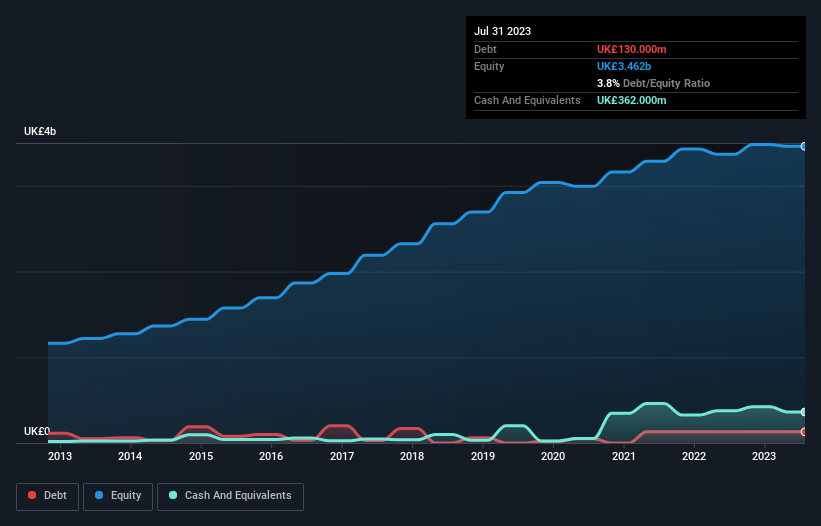821x526 pixels.
Task: Click the 3.8% Debt/Equity Ratio text
Action: tap(653, 83)
